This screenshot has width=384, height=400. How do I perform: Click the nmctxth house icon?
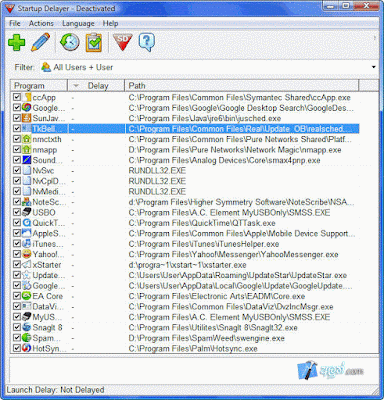pyautogui.click(x=27, y=139)
